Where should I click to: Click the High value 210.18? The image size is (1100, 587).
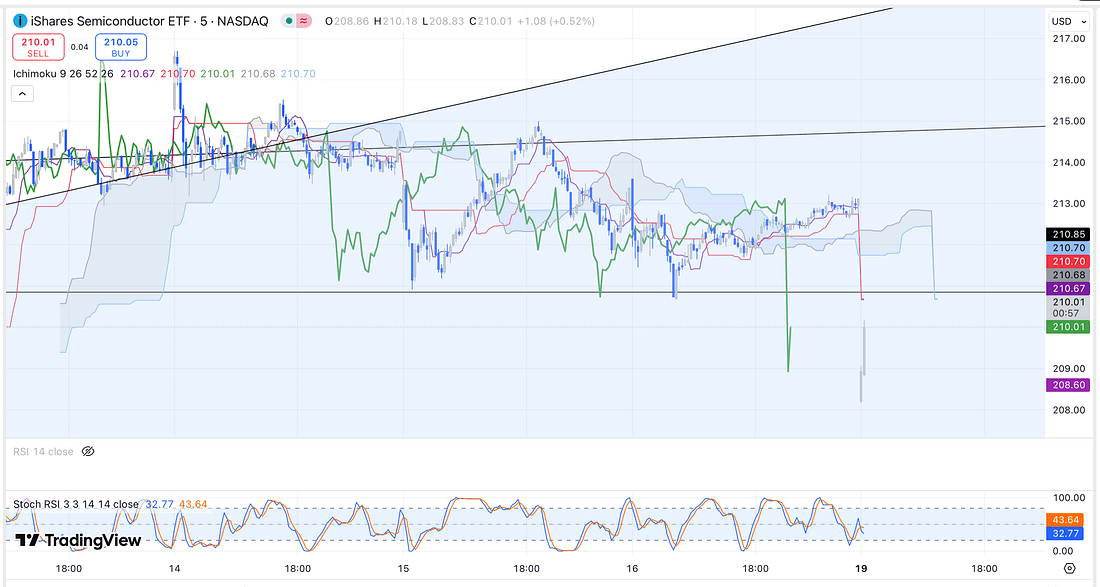tap(399, 21)
